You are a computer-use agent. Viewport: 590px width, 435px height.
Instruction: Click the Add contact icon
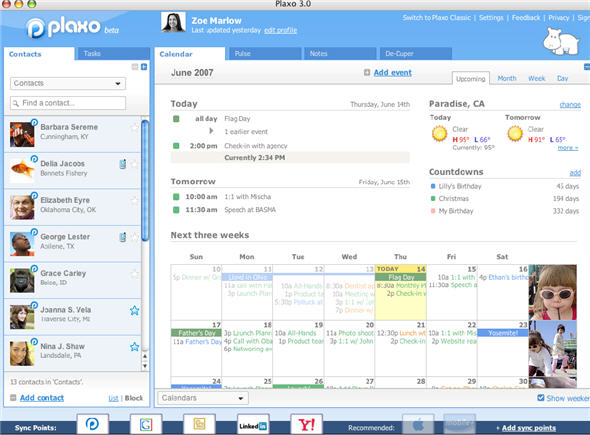pyautogui.click(x=13, y=397)
